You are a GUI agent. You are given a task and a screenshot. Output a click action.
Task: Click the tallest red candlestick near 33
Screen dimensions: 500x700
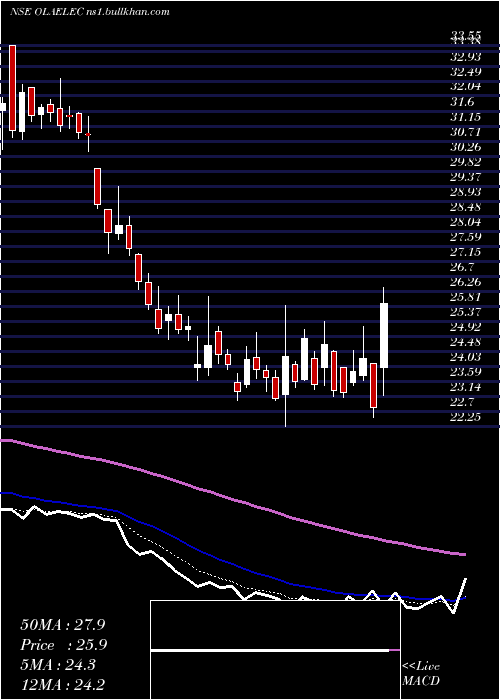[x=12, y=88]
